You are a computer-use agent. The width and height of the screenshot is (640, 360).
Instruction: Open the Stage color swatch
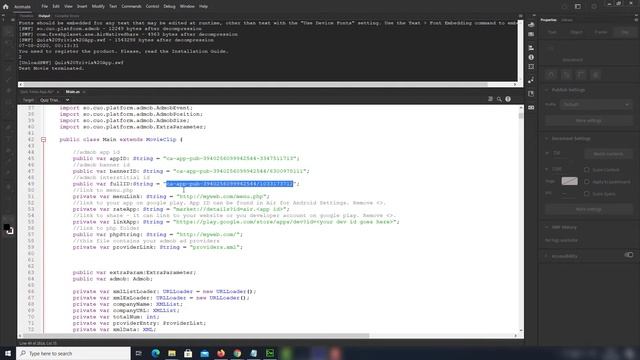tap(569, 181)
